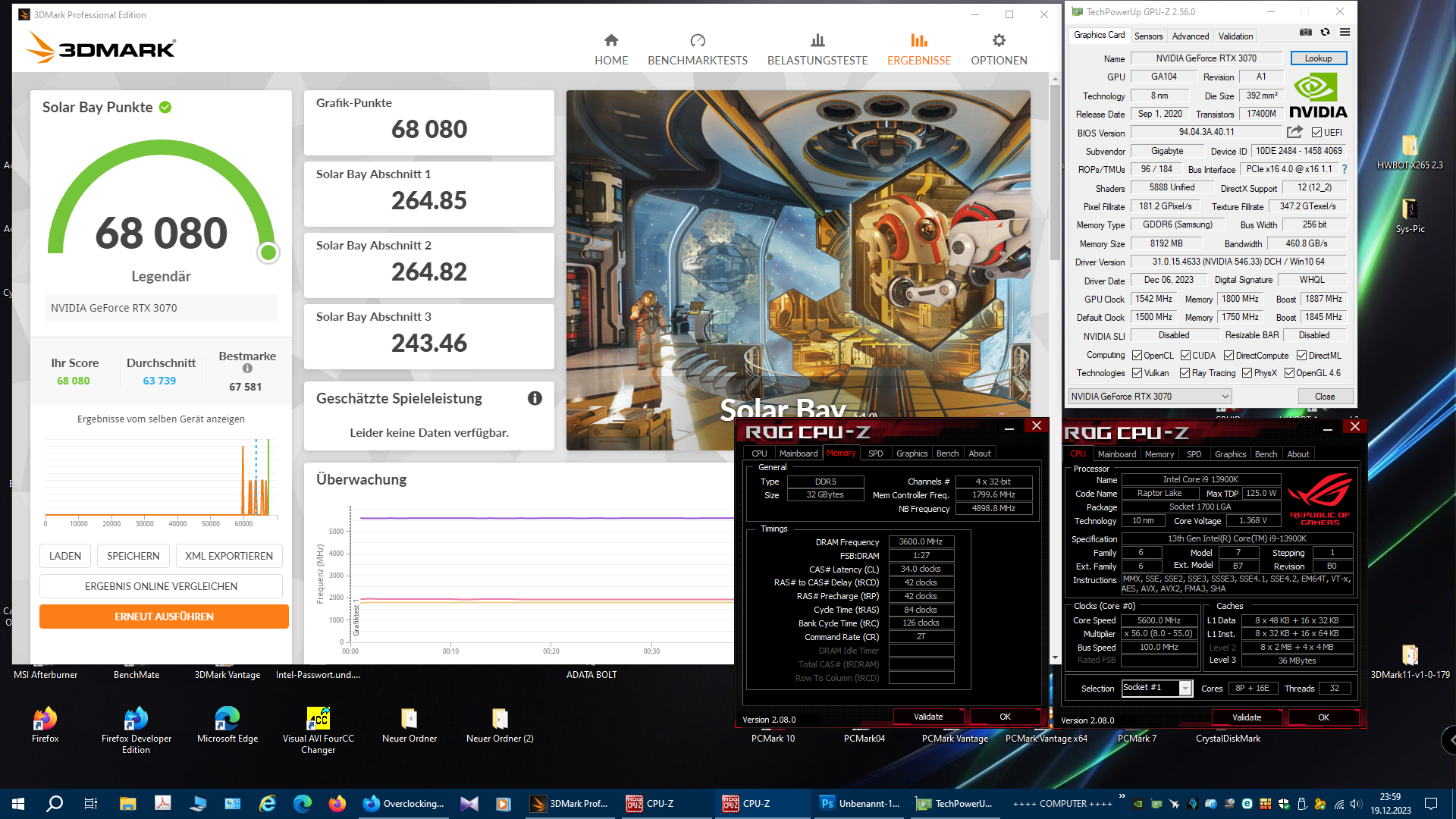1456x819 pixels.
Task: Switch to the Sensors tab in GPU-Z
Action: tap(1148, 36)
